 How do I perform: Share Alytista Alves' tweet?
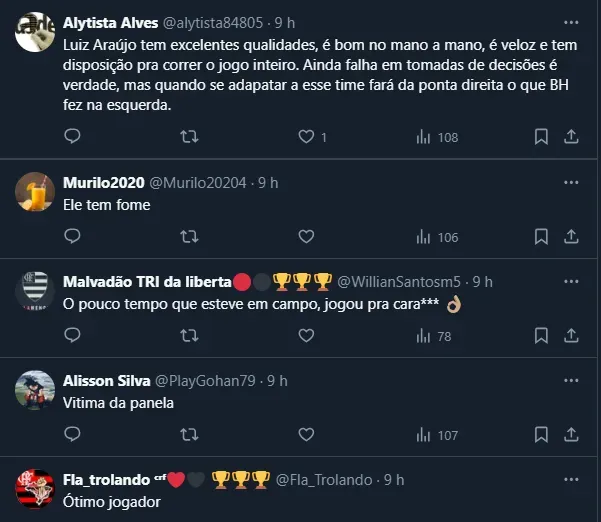(x=571, y=137)
